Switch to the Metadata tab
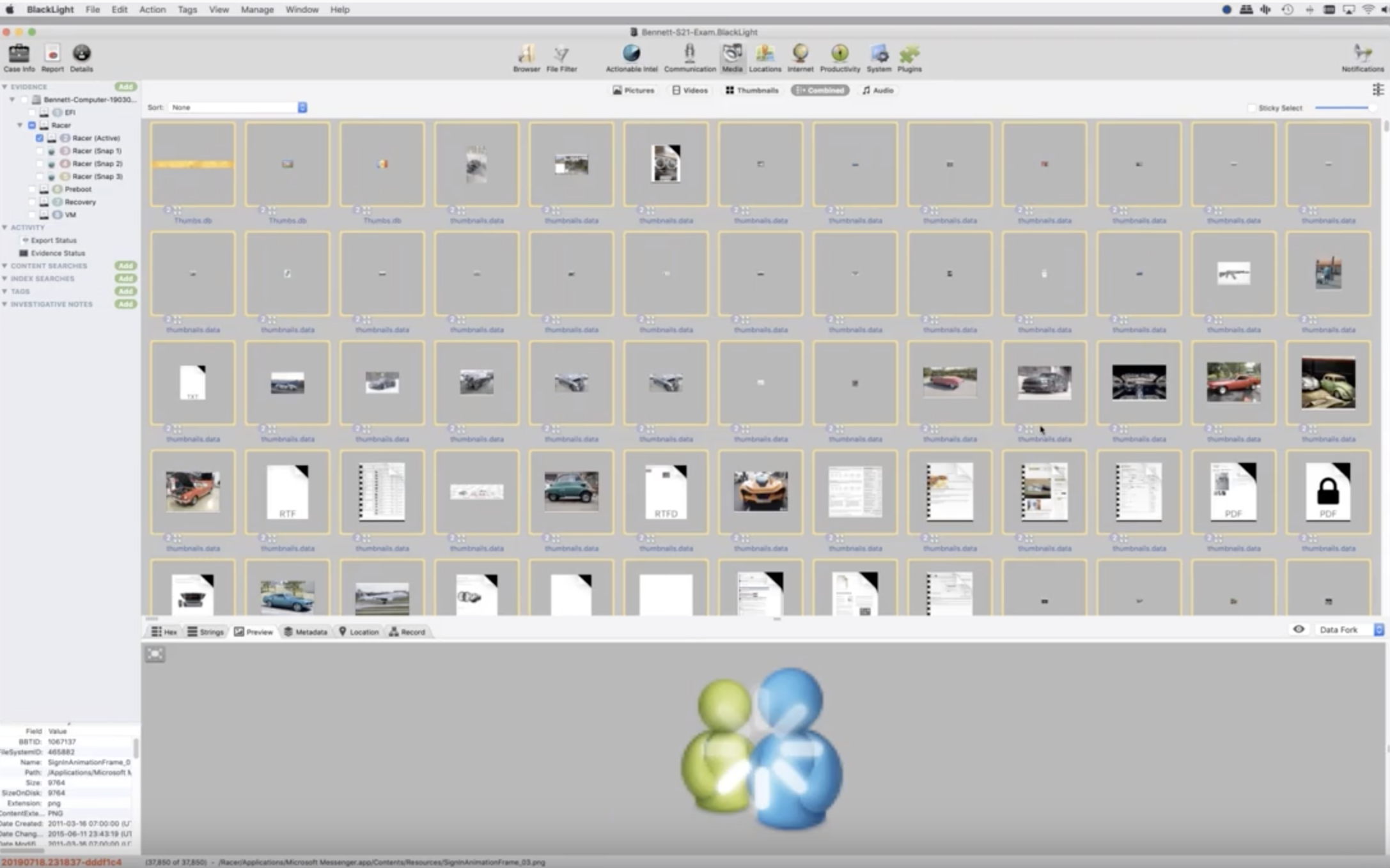The image size is (1390, 868). pyautogui.click(x=306, y=632)
